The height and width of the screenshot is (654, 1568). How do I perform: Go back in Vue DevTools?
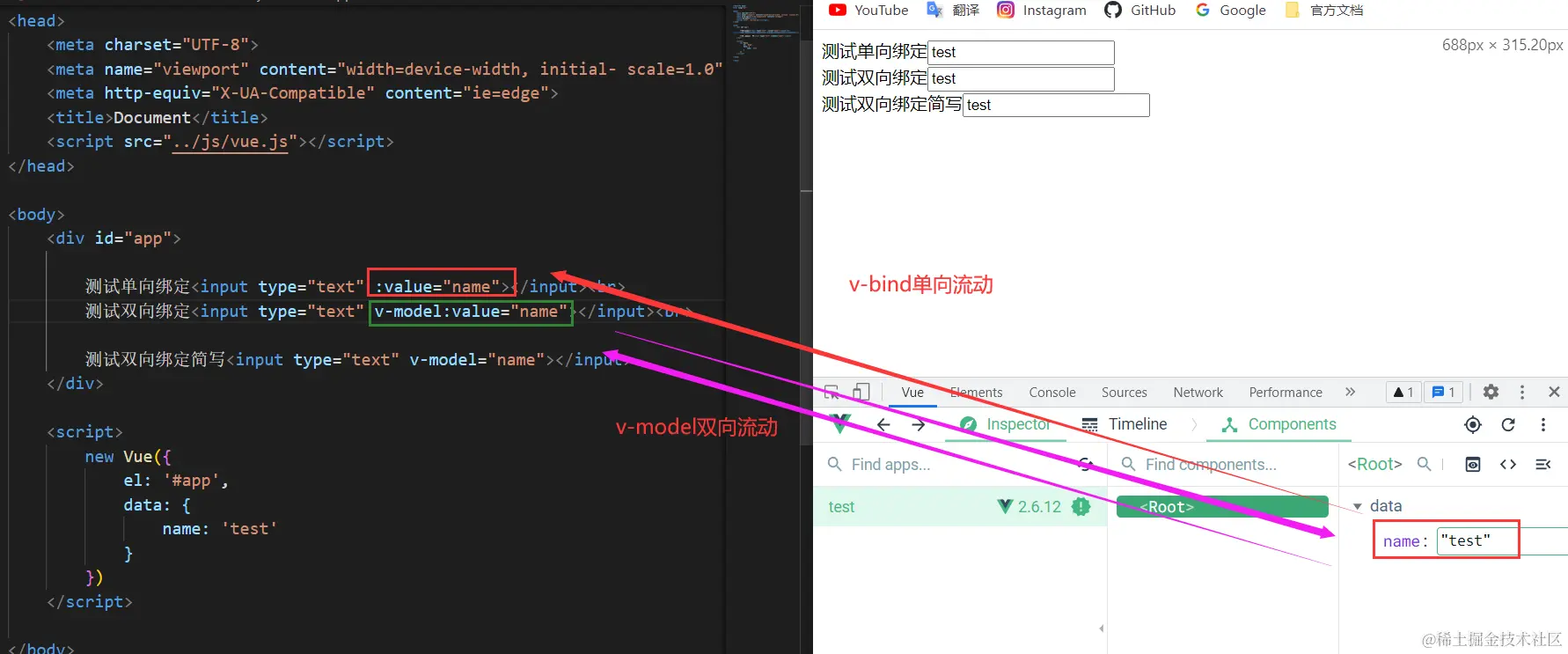(883, 424)
